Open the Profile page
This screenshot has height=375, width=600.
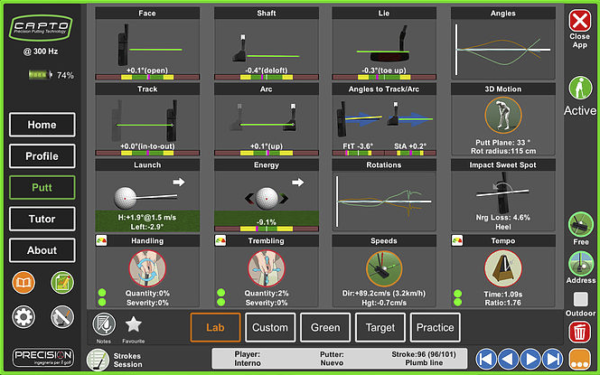coord(42,156)
